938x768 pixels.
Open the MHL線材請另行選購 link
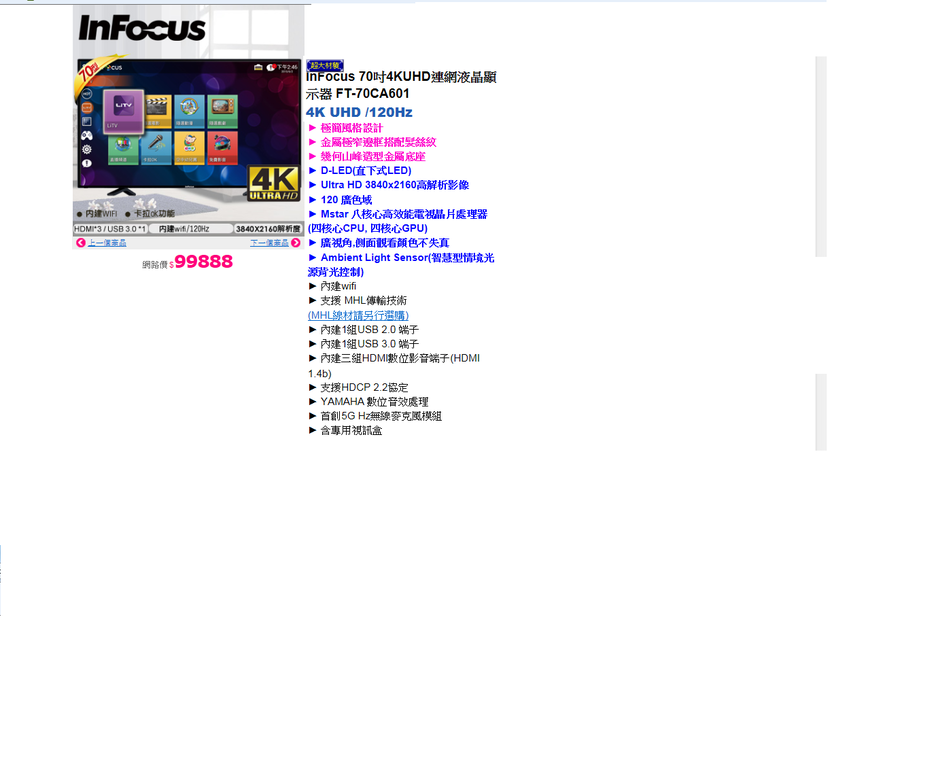[x=358, y=315]
